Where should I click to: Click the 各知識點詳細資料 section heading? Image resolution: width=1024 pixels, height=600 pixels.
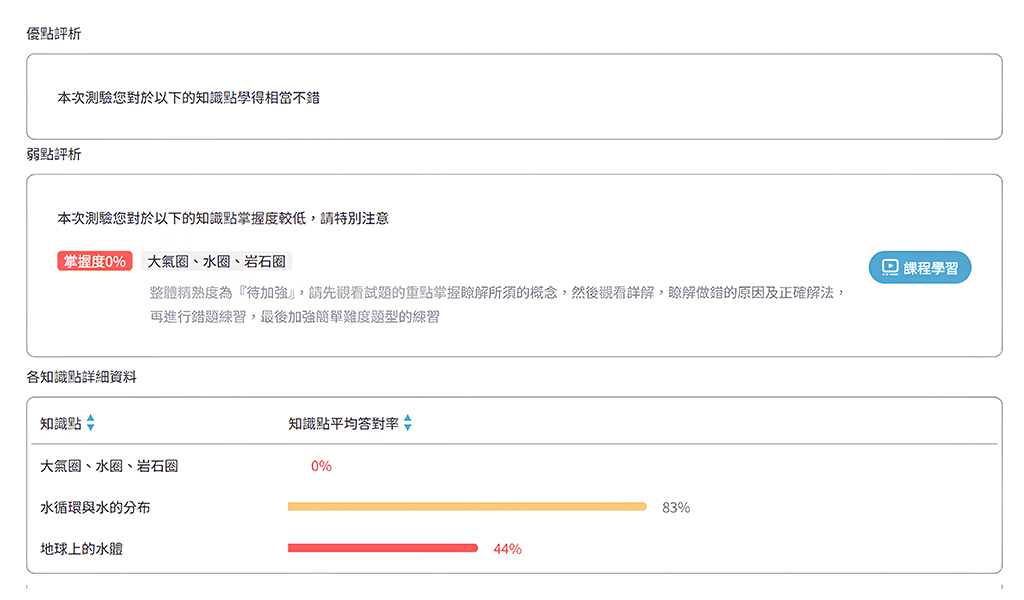[82, 377]
